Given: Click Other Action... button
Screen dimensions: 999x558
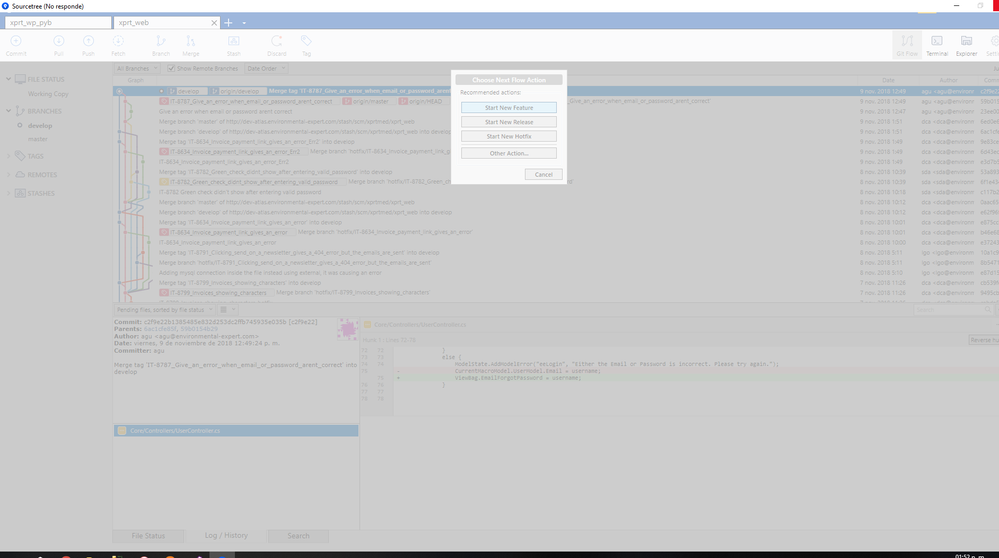Looking at the screenshot, I should (508, 154).
